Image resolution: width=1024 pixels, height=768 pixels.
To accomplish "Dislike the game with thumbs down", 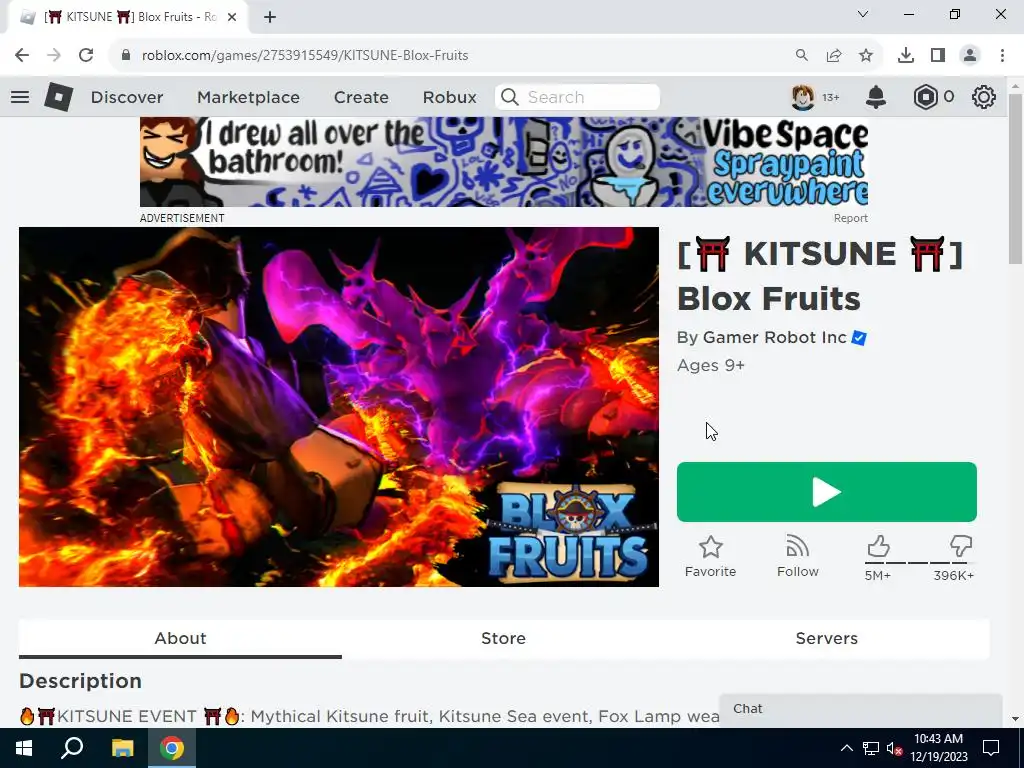I will click(961, 546).
